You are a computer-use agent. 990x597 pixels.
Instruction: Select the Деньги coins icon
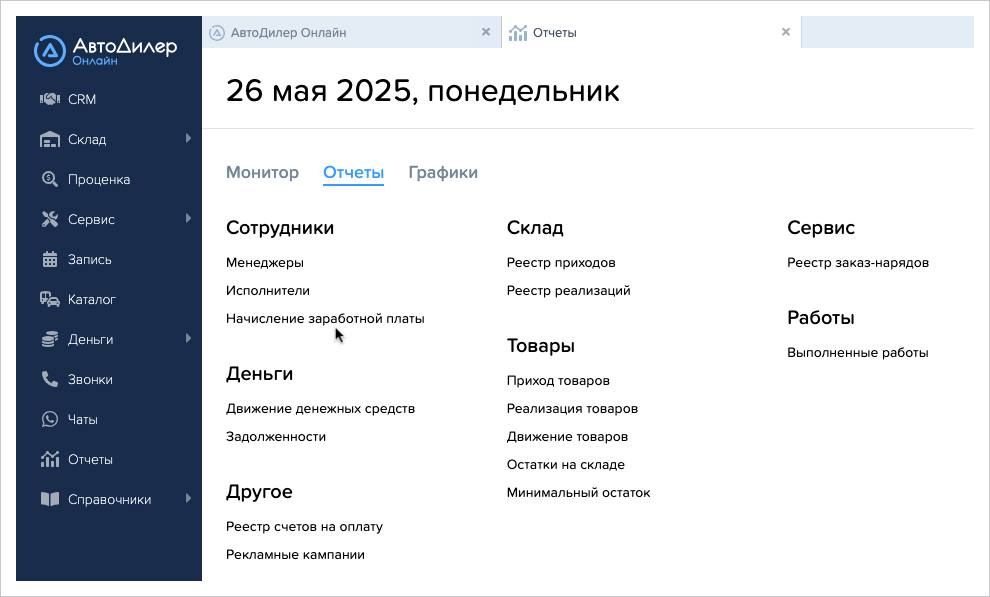coord(50,340)
